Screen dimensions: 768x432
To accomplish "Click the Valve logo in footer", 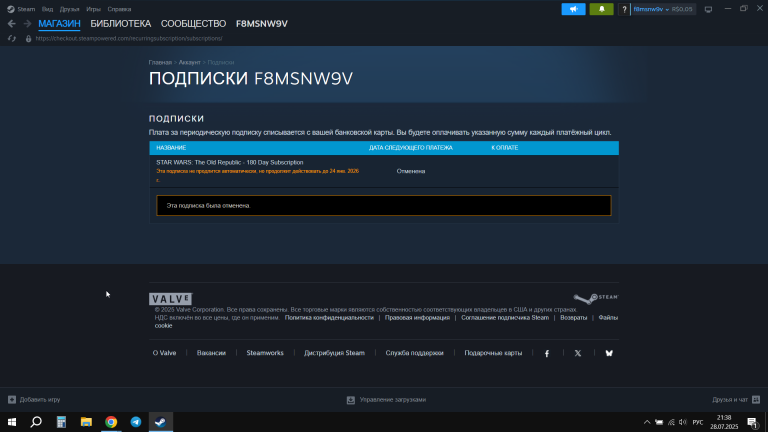I will click(170, 299).
